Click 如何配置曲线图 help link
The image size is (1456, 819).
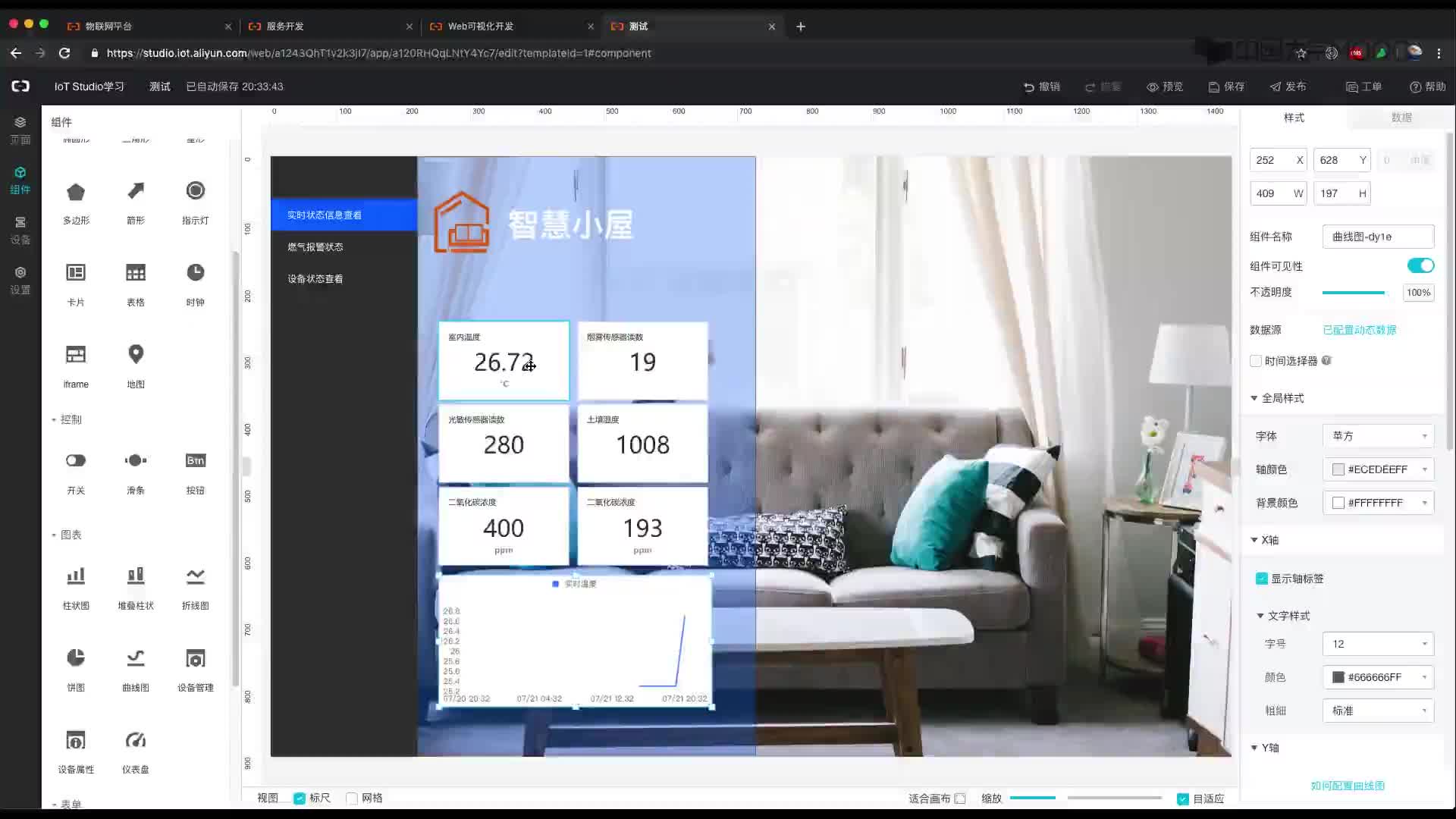tap(1350, 786)
